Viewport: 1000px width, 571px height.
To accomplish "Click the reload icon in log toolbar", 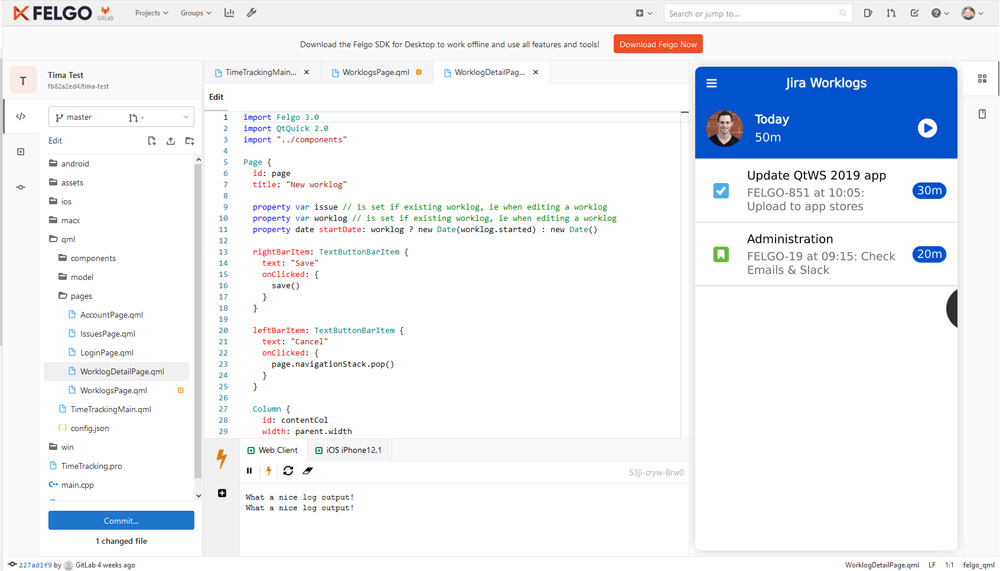I will pos(288,471).
